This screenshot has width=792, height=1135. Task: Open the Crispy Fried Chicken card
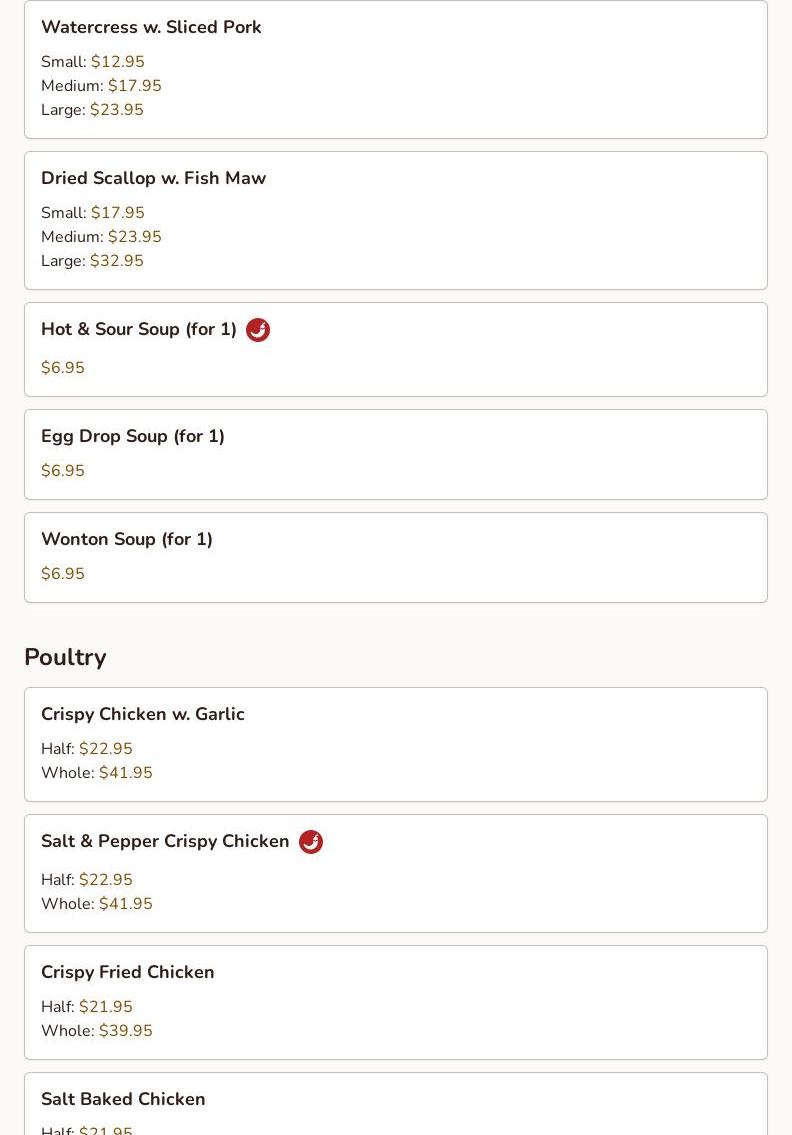tap(396, 1003)
